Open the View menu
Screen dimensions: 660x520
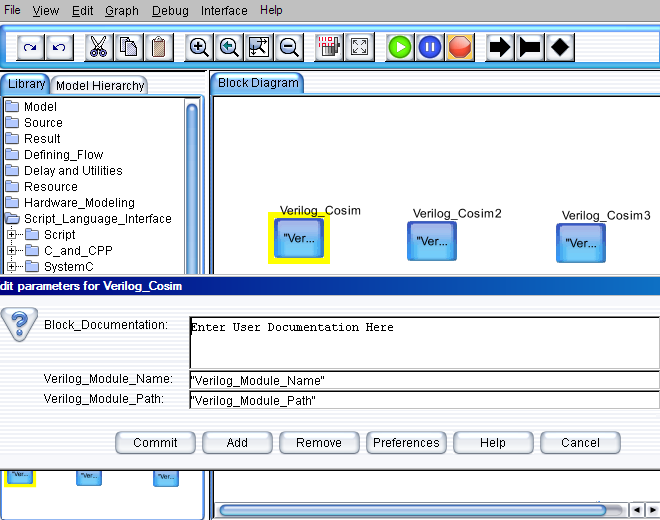coord(46,11)
